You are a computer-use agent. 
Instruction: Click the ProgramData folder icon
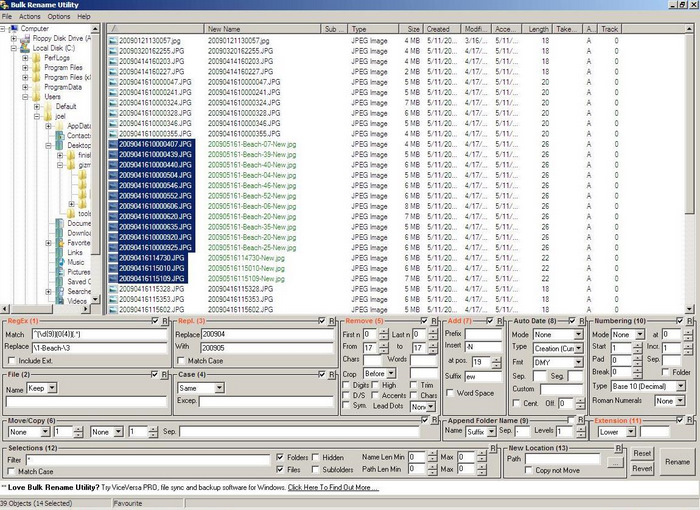point(37,87)
